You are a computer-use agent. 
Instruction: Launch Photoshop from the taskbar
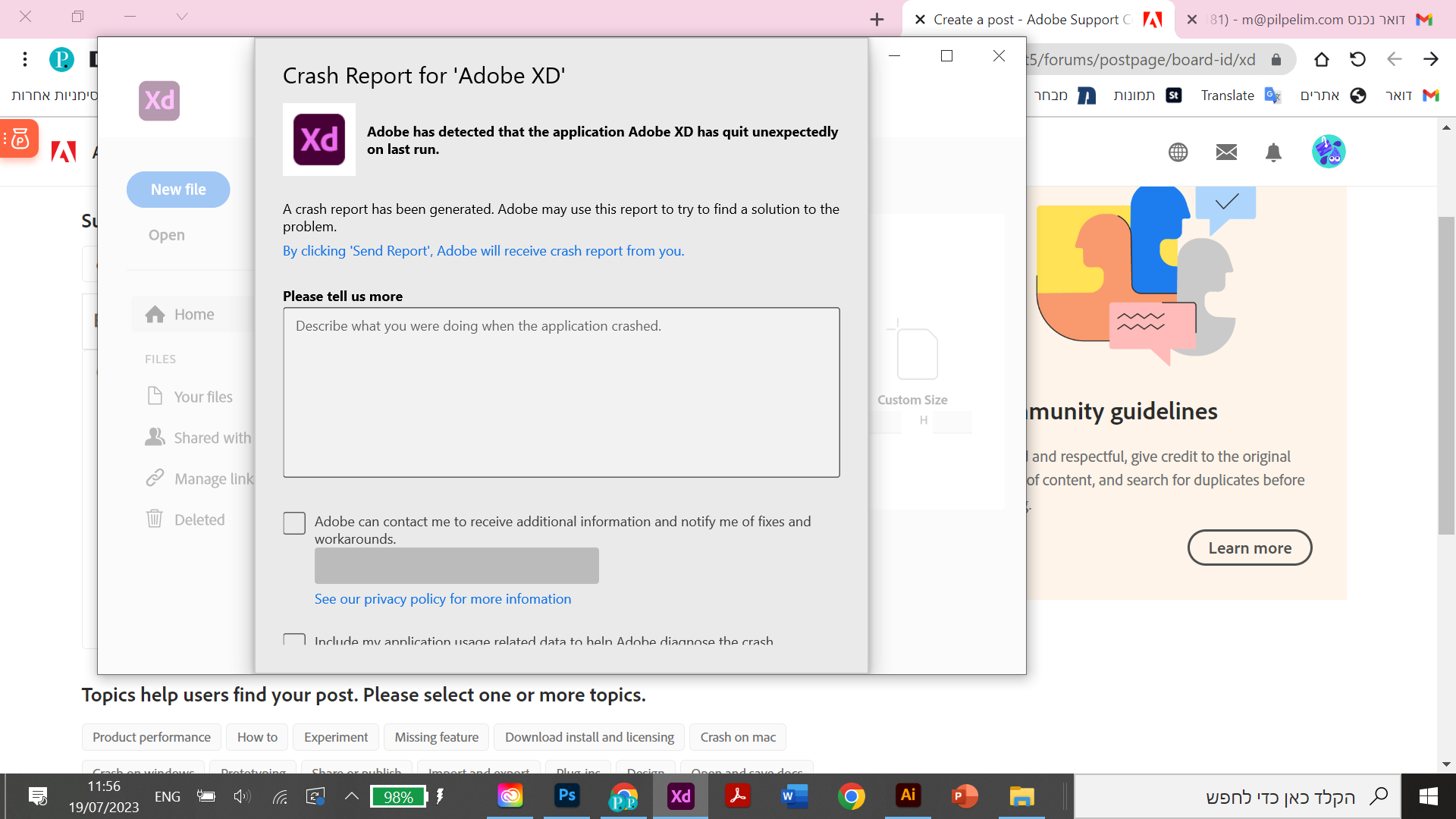click(567, 796)
